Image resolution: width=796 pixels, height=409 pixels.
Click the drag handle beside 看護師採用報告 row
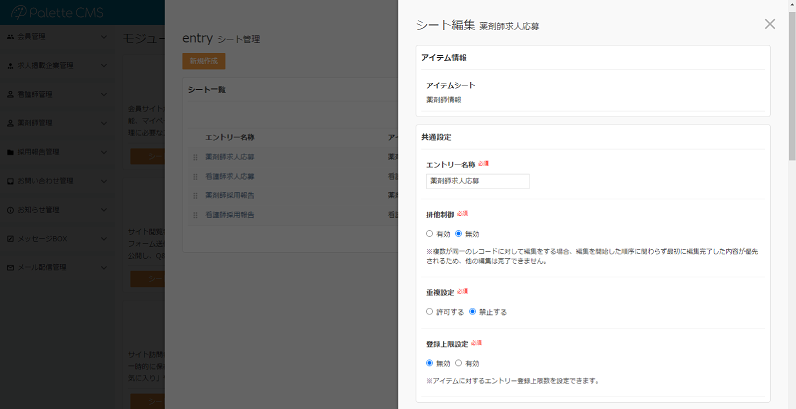tap(195, 215)
